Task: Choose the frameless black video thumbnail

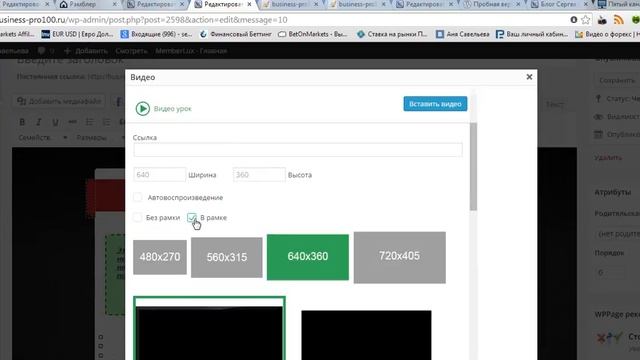Action: 366,335
